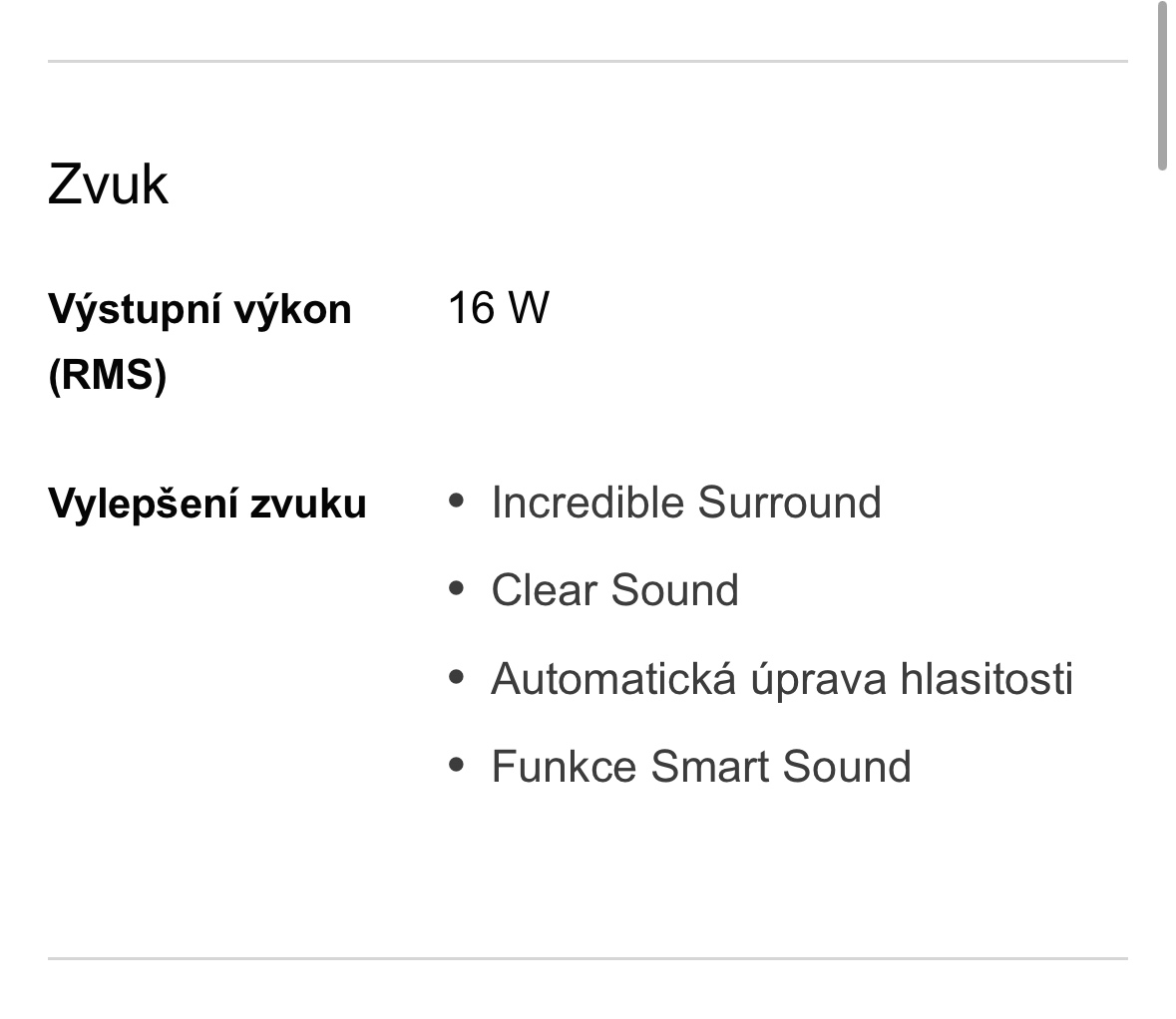Click the word hlasitosti in the list
This screenshot has width=1176, height=1019.
pos(985,679)
